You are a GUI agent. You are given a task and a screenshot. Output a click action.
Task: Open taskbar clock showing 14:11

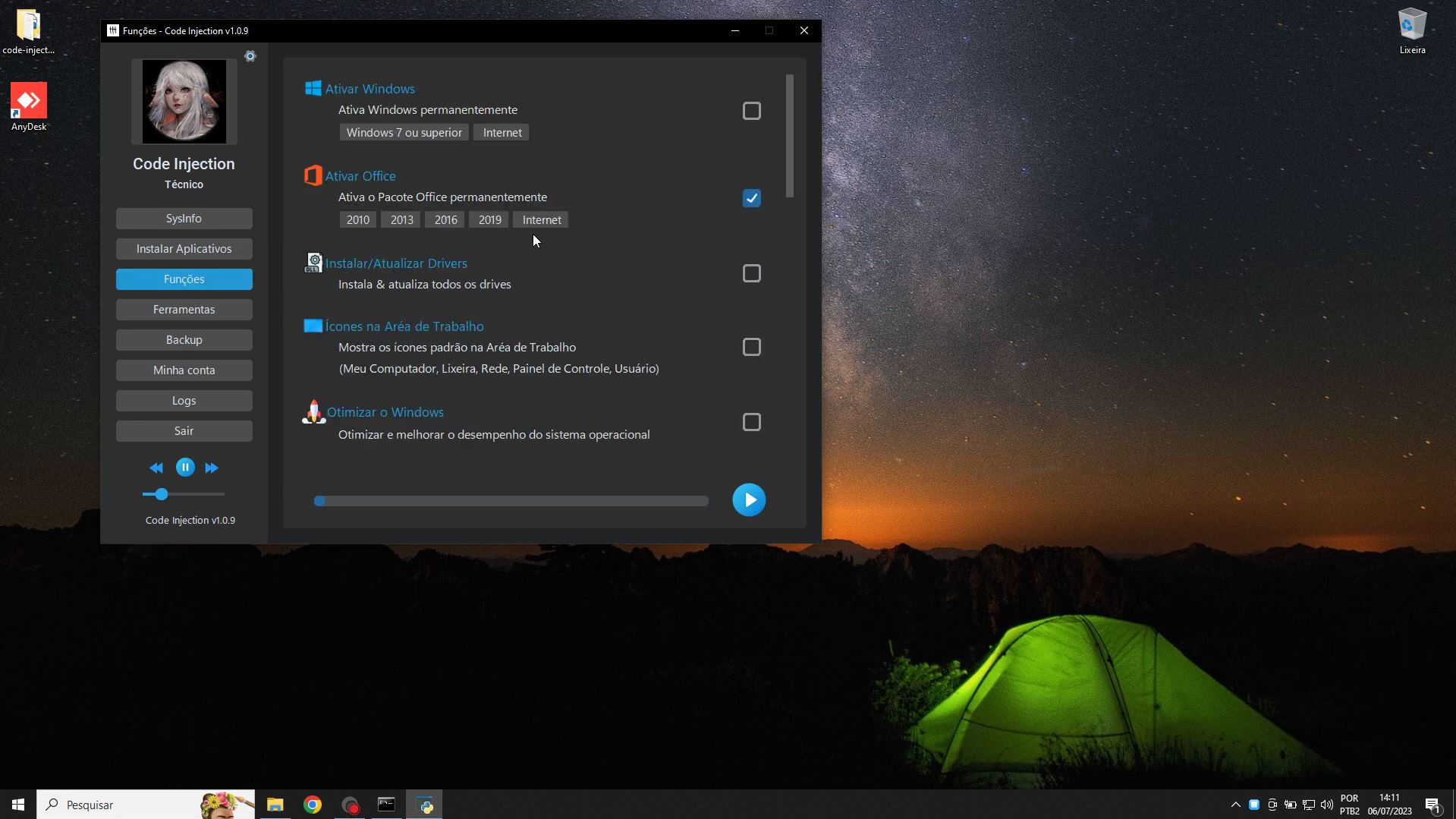1389,805
